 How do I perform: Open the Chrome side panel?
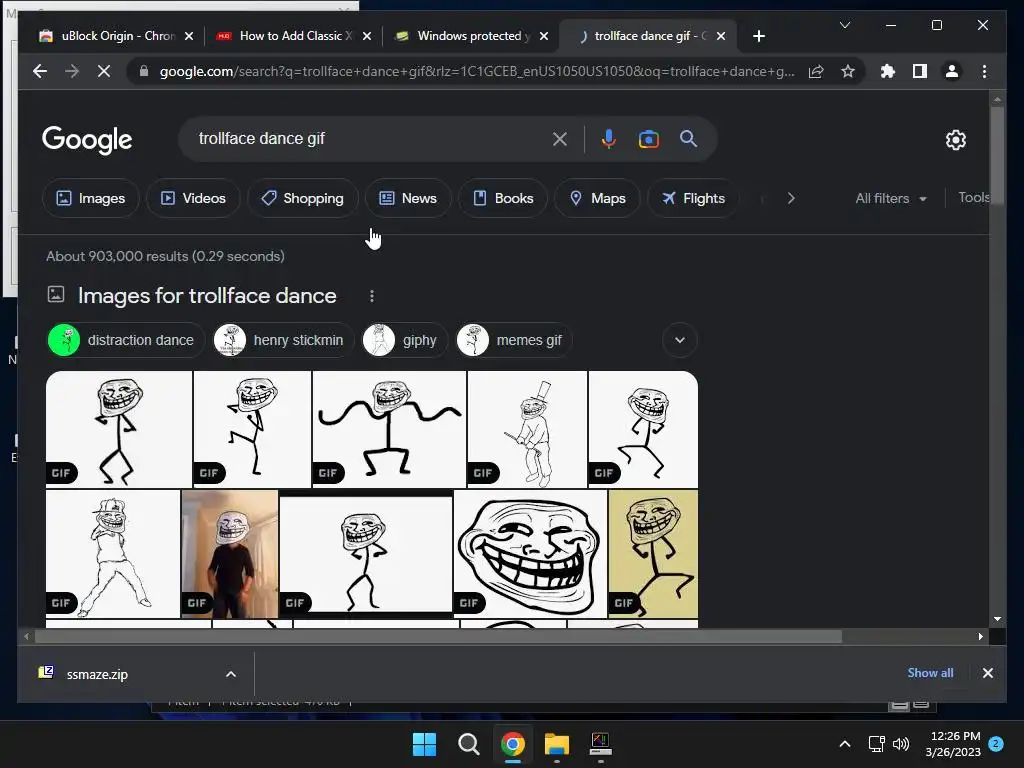(x=920, y=71)
